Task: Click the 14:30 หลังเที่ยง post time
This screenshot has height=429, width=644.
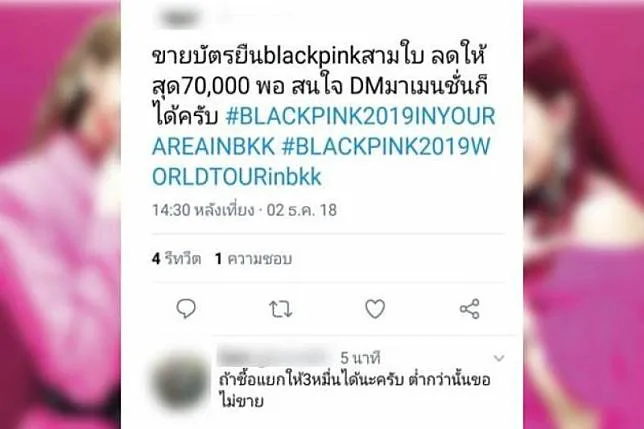Action: tap(203, 210)
